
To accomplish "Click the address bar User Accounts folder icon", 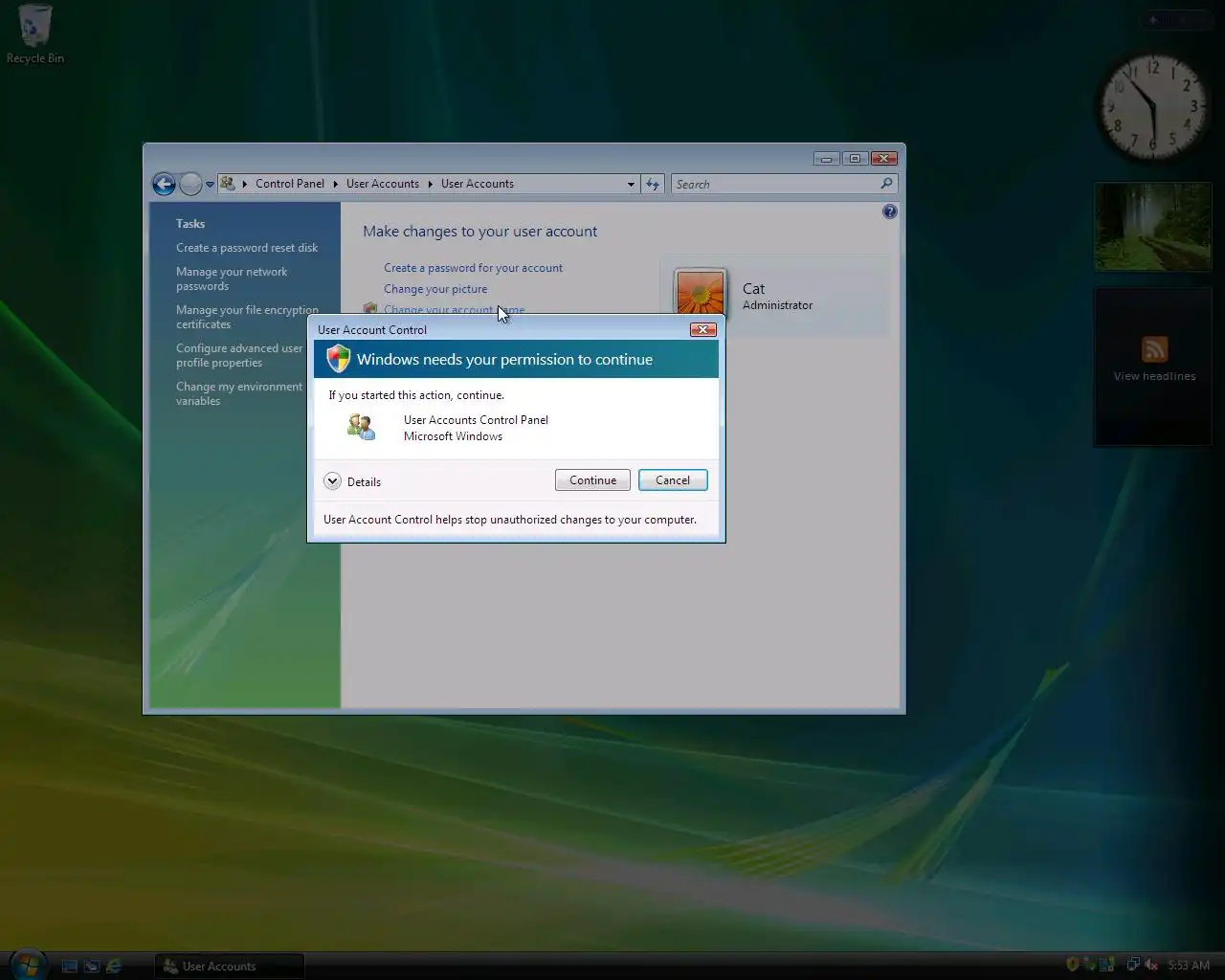I will point(228,183).
